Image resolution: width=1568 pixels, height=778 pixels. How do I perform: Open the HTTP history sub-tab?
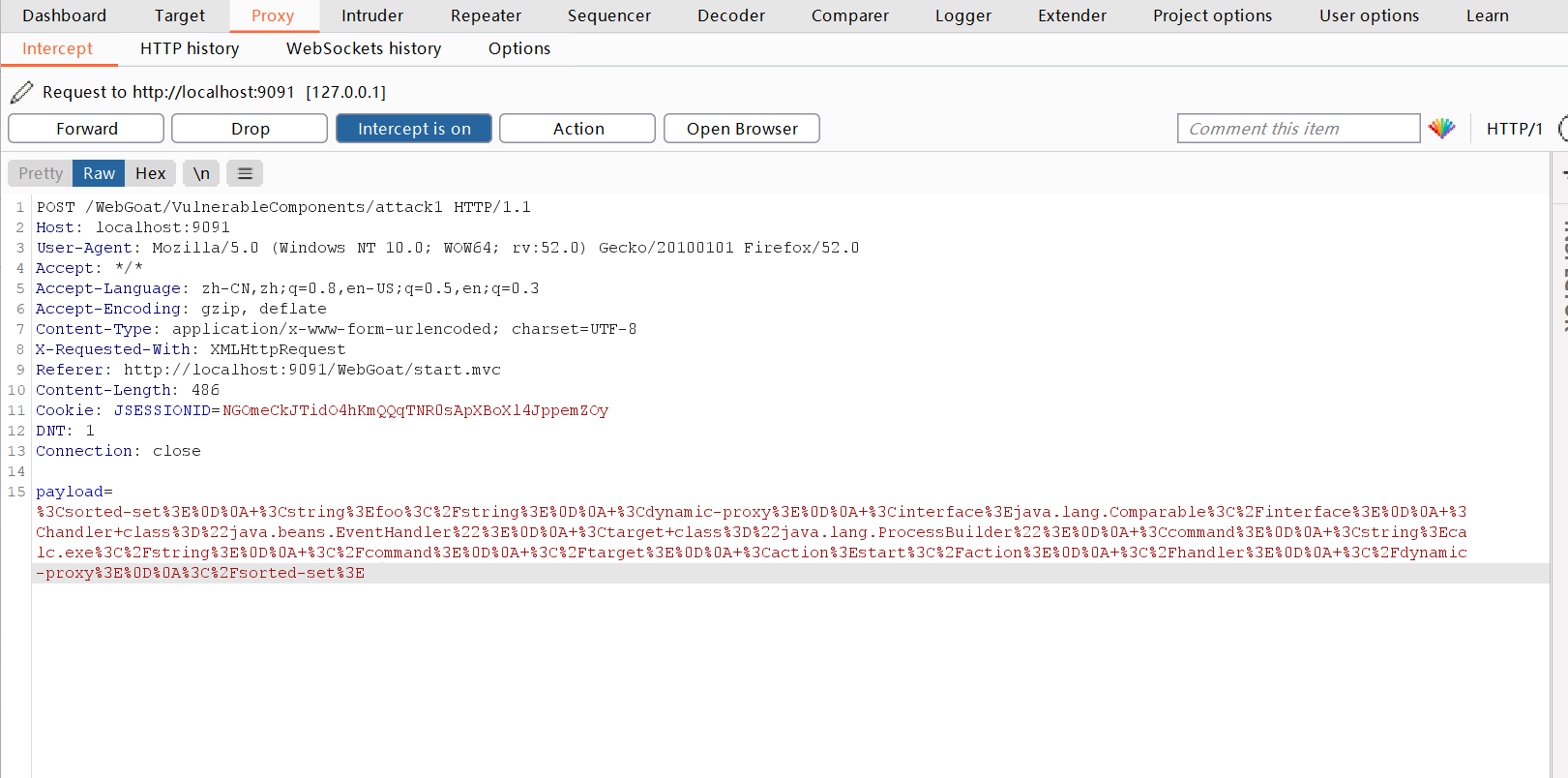pos(190,48)
